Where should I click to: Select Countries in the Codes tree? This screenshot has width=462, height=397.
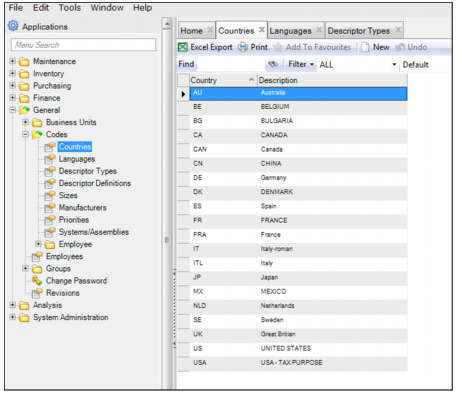tap(75, 147)
